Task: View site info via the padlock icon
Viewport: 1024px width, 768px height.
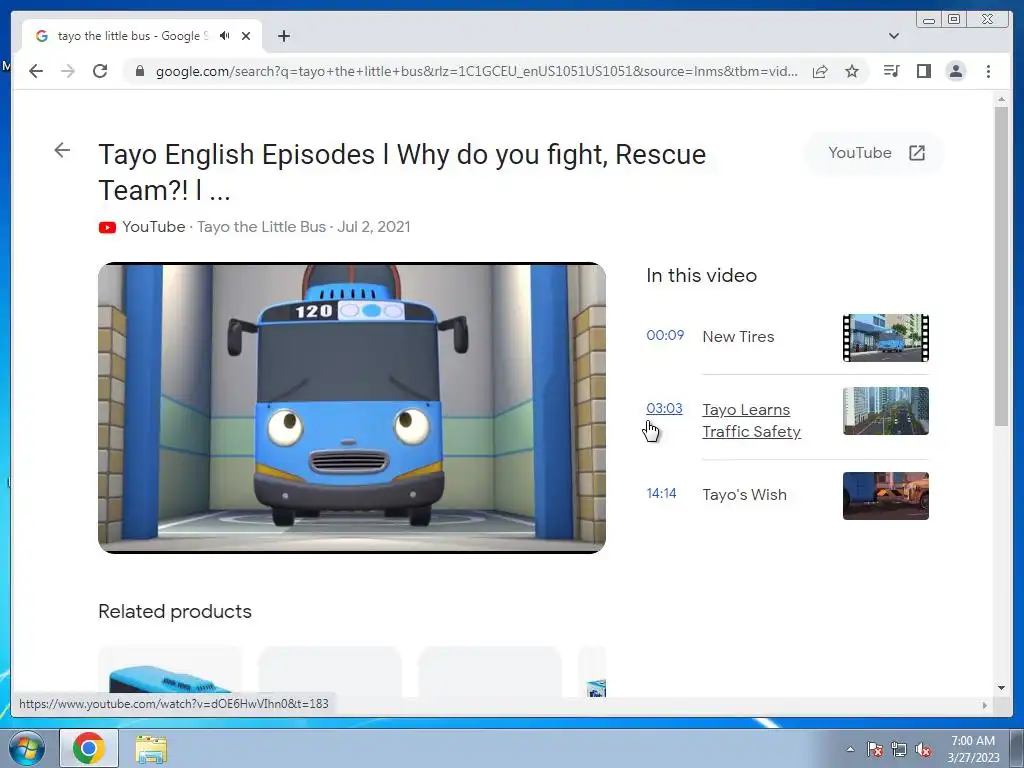Action: (139, 71)
